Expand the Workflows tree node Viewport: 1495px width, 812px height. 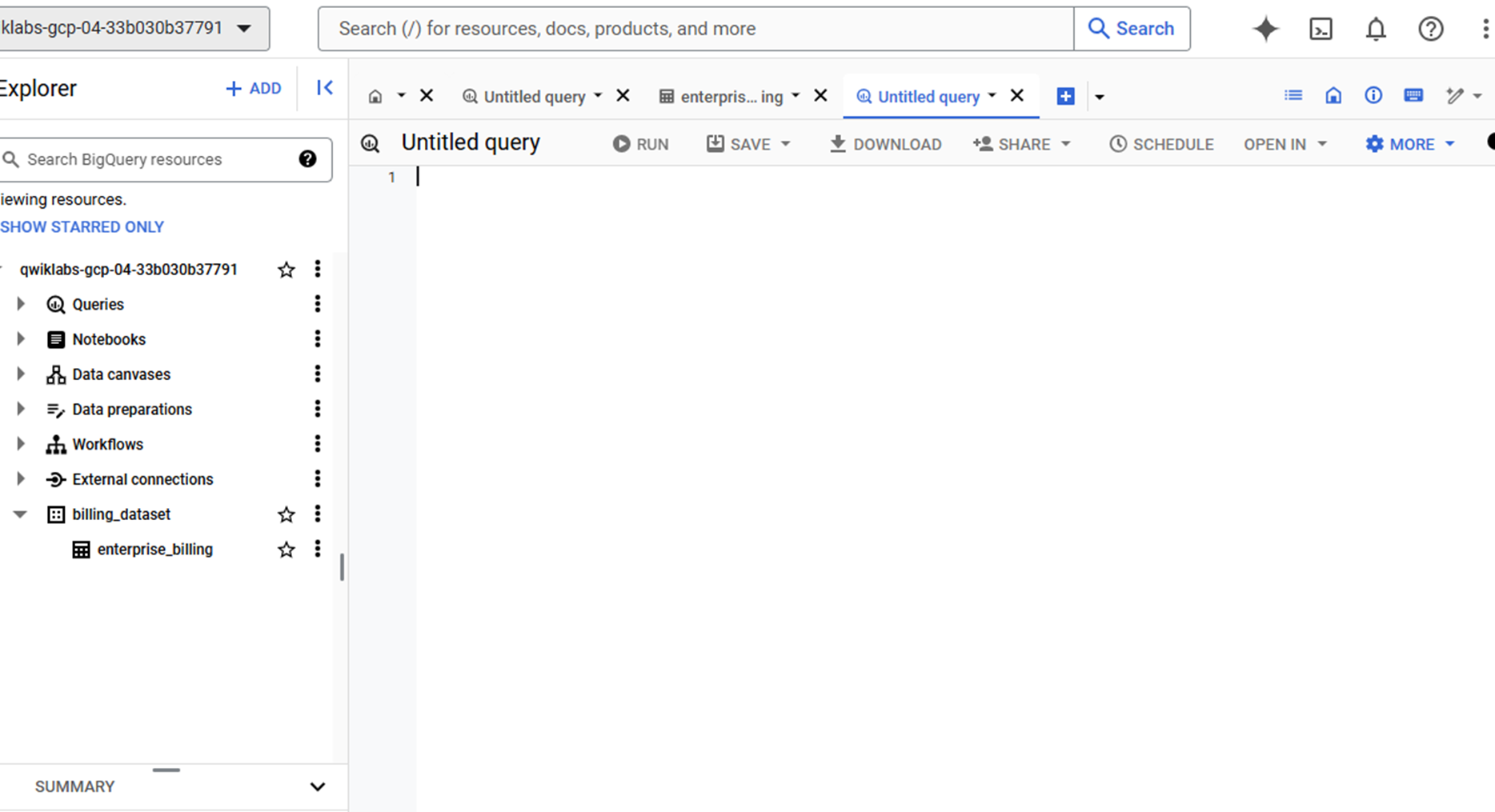21,444
